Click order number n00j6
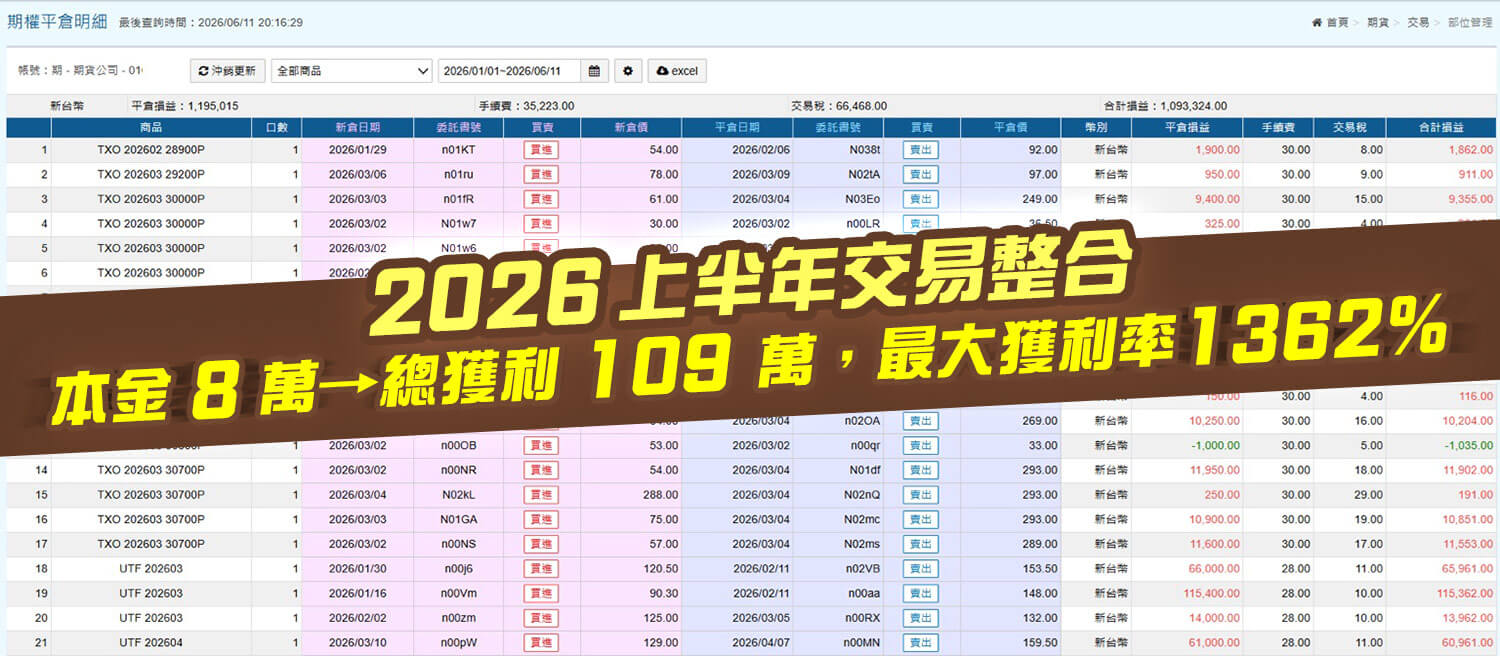 tap(458, 569)
